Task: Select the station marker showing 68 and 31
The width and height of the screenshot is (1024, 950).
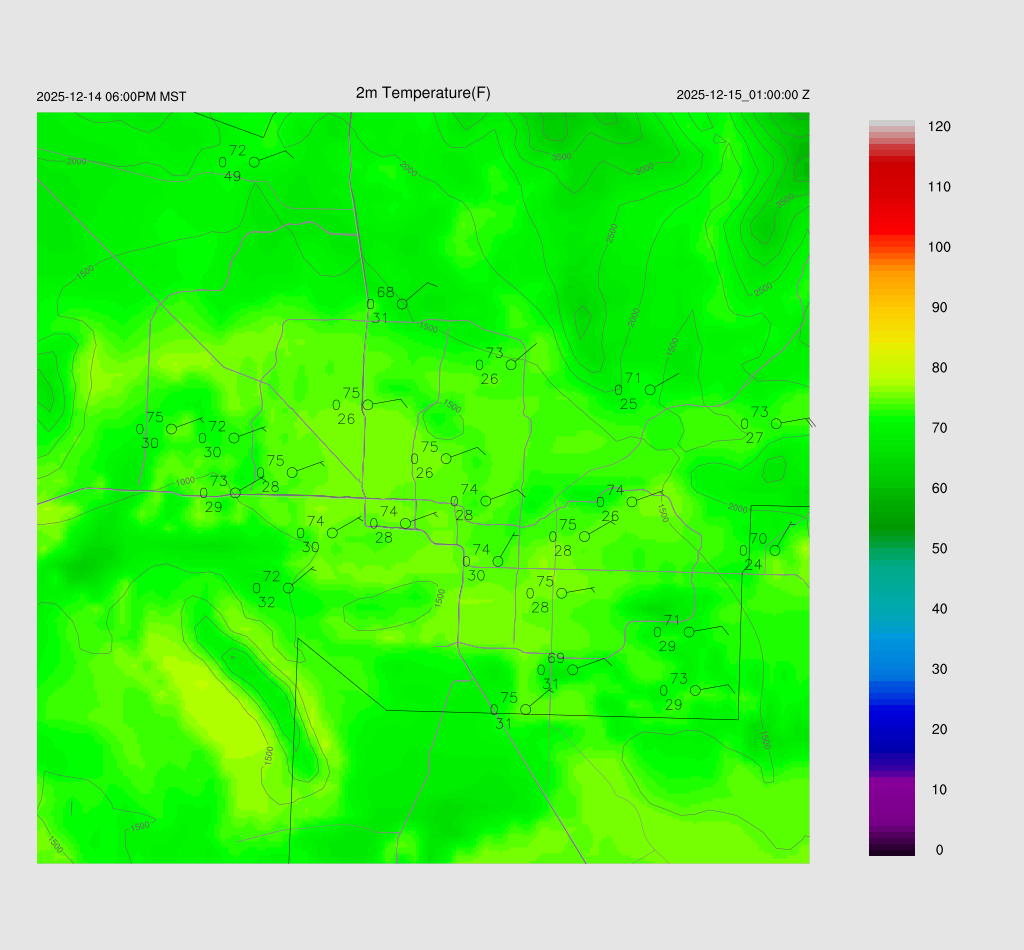Action: tap(402, 304)
